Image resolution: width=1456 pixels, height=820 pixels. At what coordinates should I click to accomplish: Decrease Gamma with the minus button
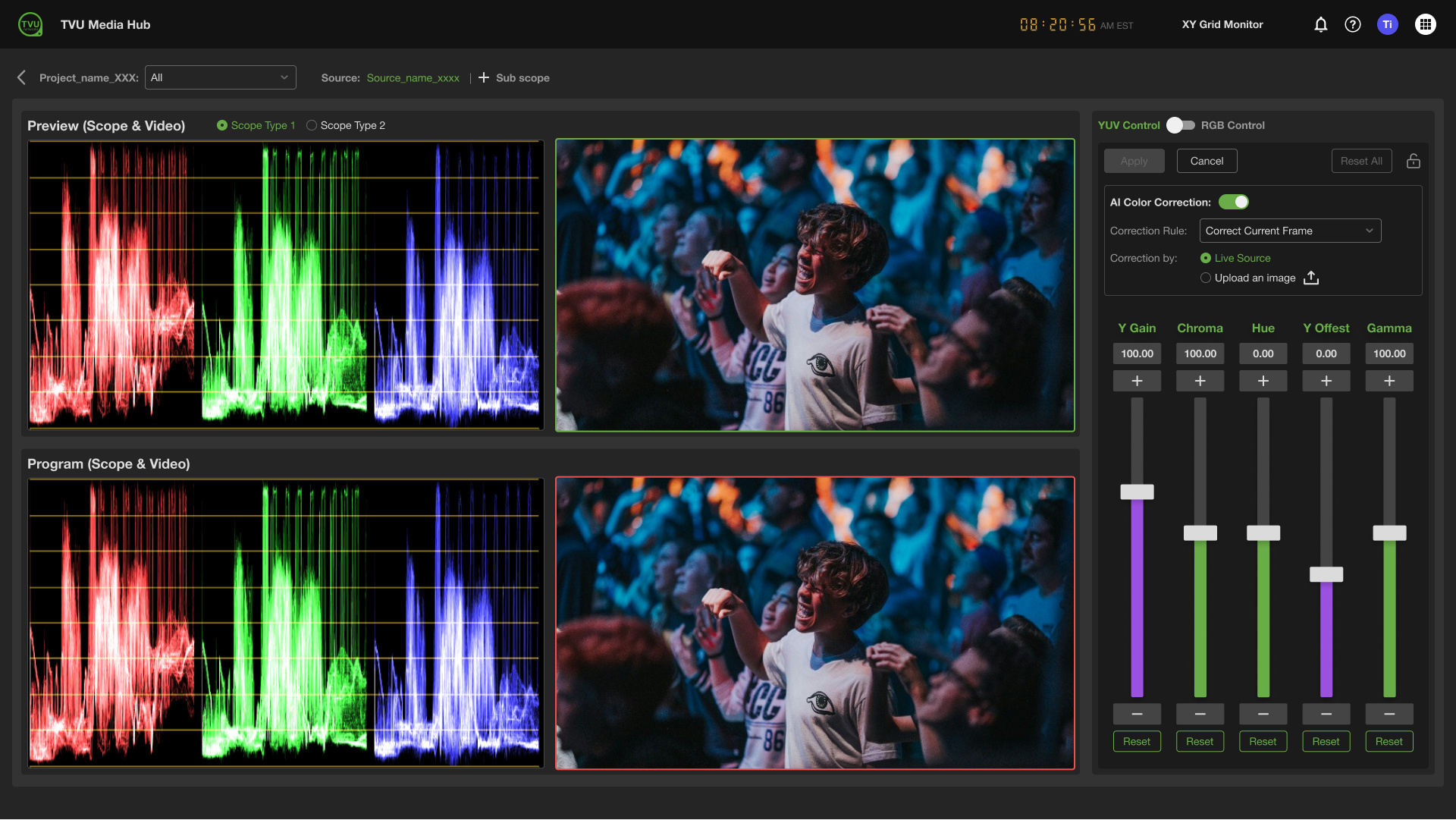coord(1389,714)
